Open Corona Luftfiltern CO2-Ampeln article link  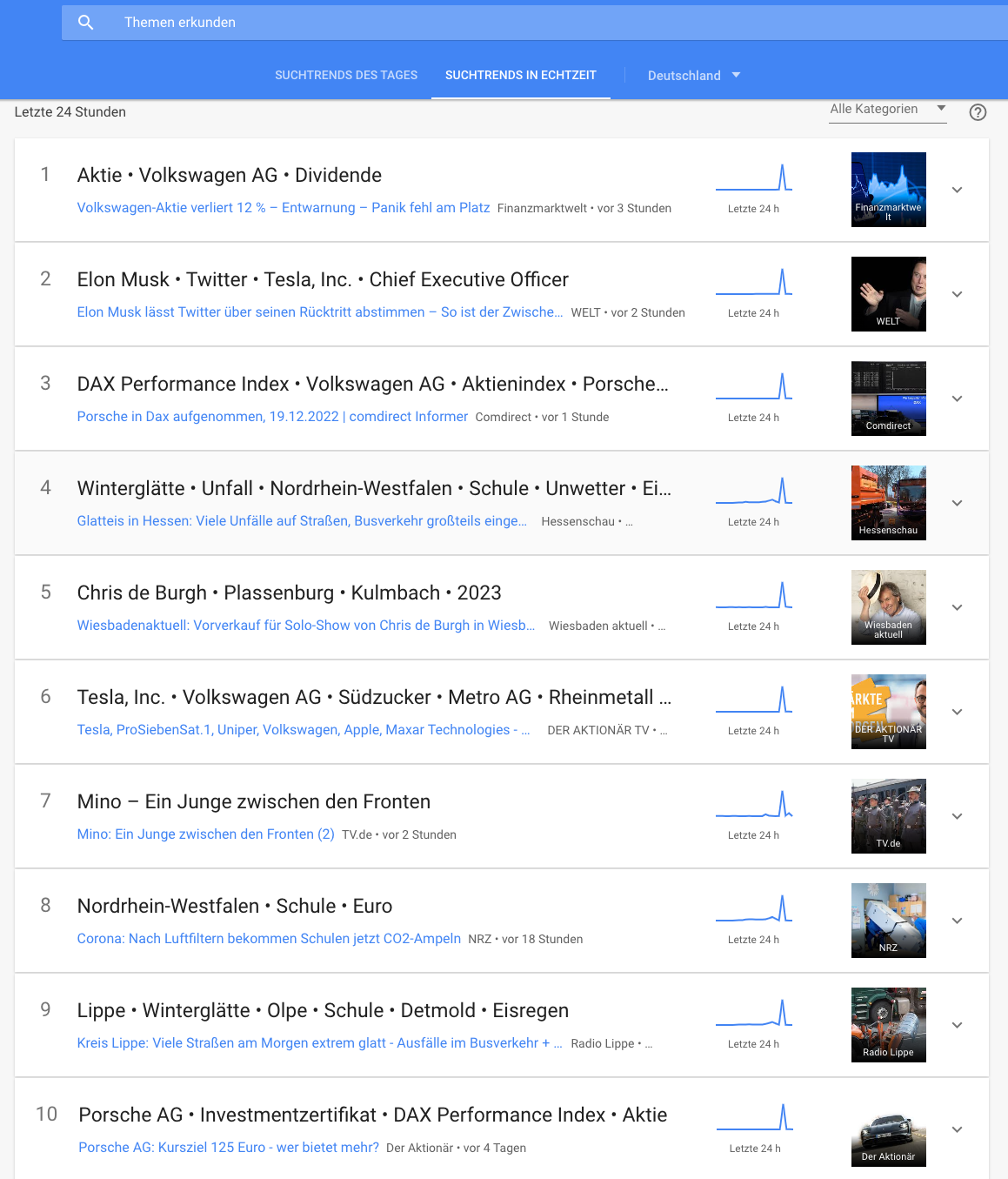[269, 938]
